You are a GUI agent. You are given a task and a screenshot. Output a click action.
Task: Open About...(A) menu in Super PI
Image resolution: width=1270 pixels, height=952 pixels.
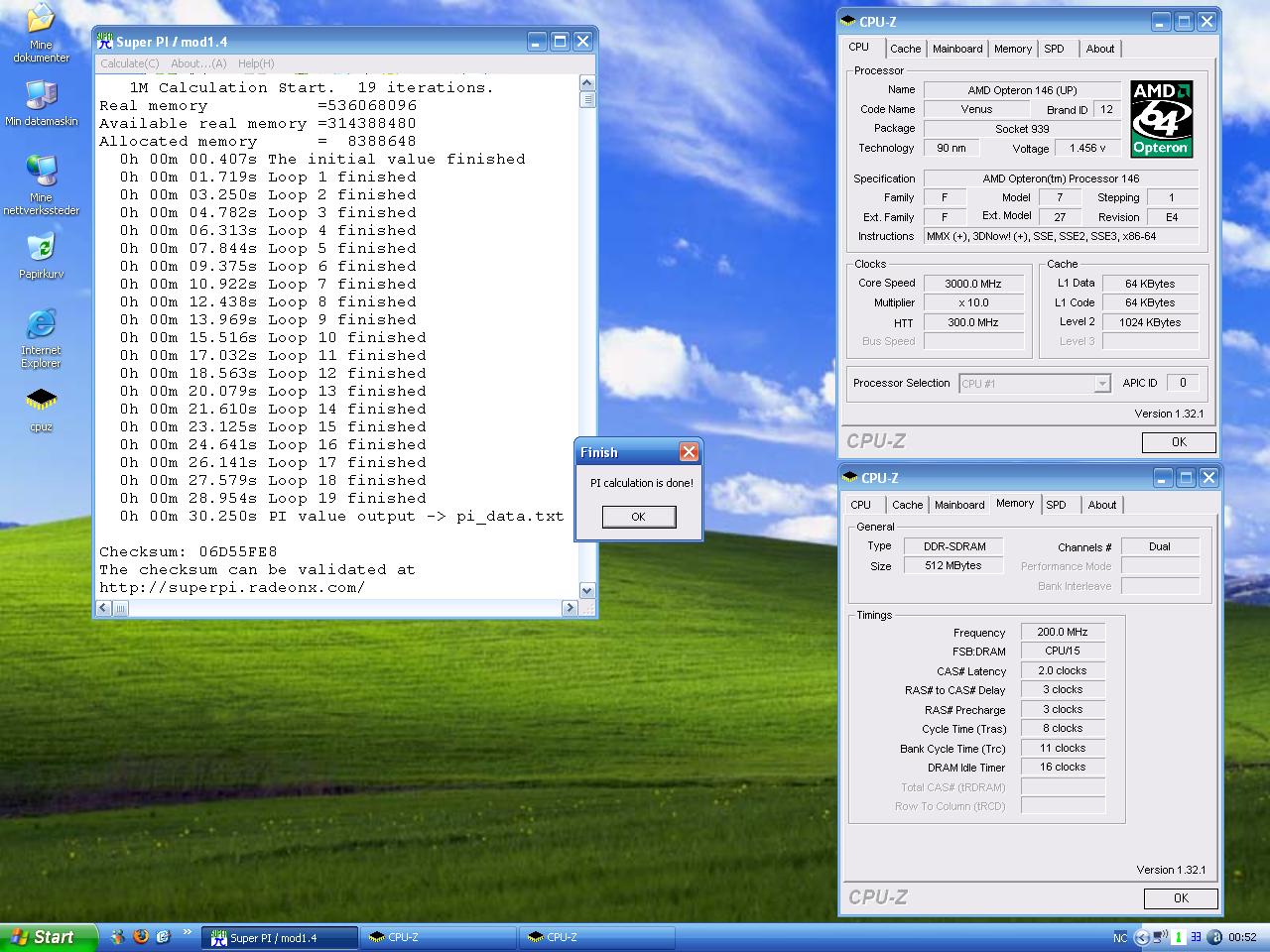(x=198, y=63)
